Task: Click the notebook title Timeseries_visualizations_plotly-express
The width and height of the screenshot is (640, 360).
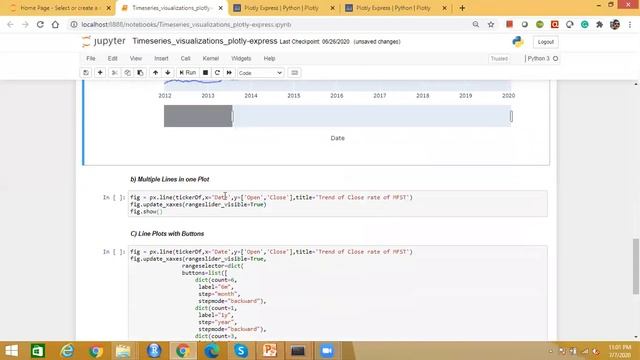Action: point(204,41)
